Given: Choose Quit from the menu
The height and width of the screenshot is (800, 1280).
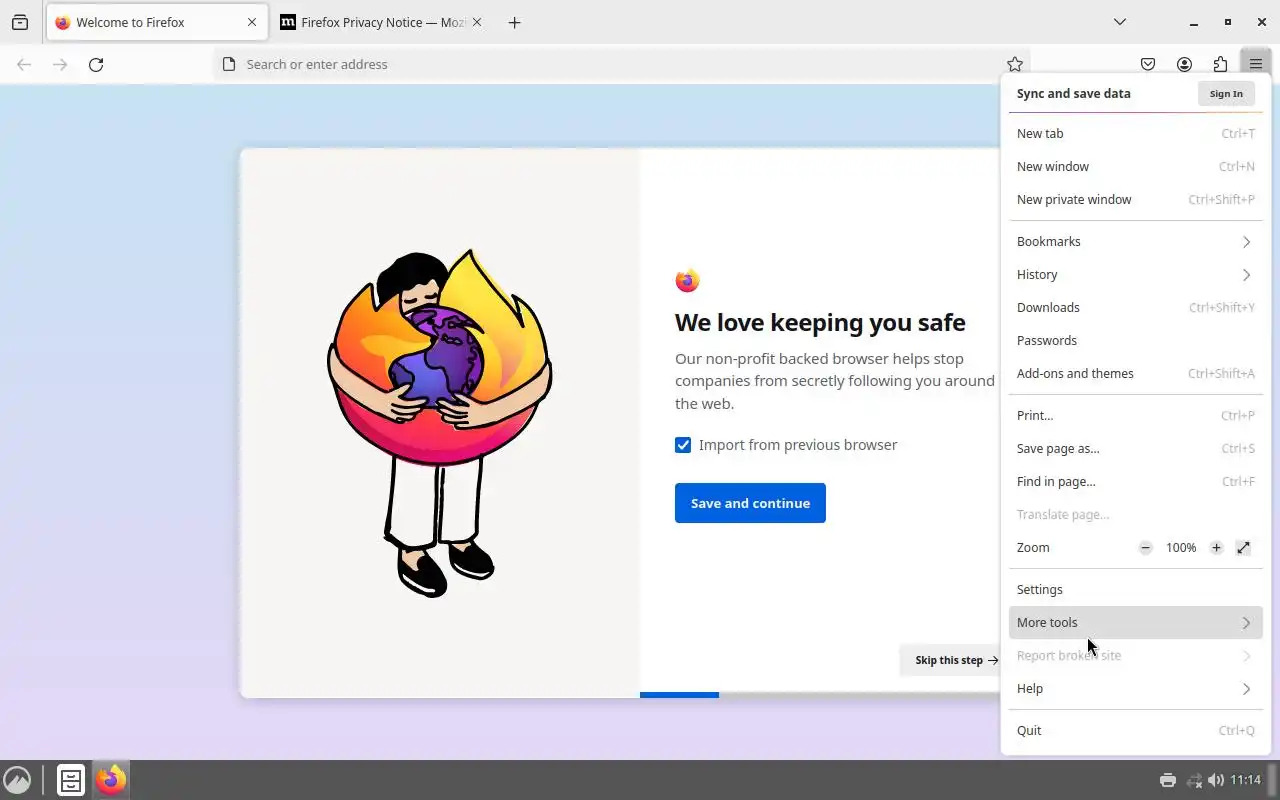Looking at the screenshot, I should [x=1136, y=730].
